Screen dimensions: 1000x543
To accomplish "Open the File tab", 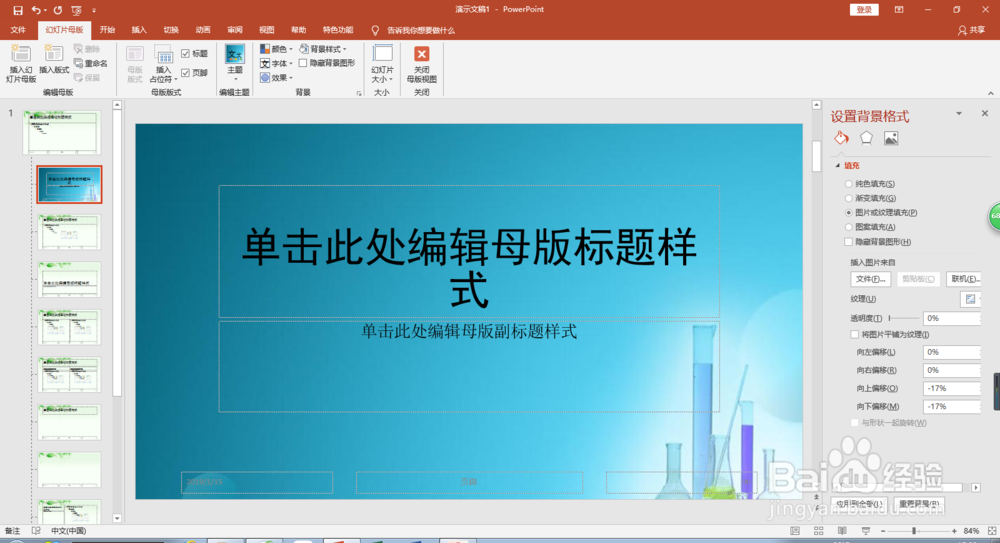I will 18,30.
